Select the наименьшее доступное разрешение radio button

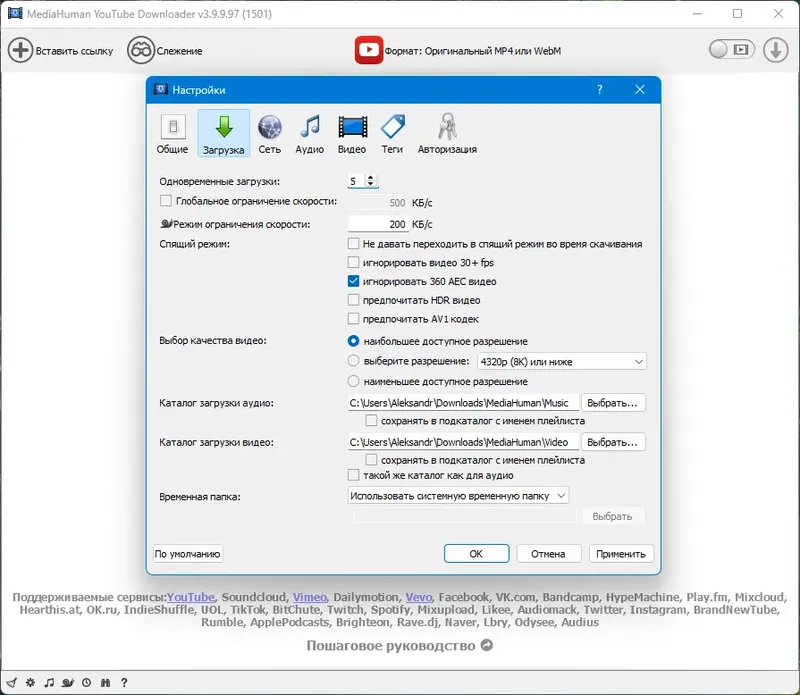pos(353,381)
